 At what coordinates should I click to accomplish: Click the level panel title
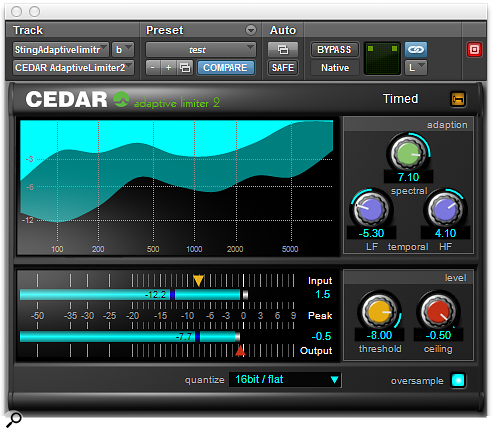click(456, 278)
